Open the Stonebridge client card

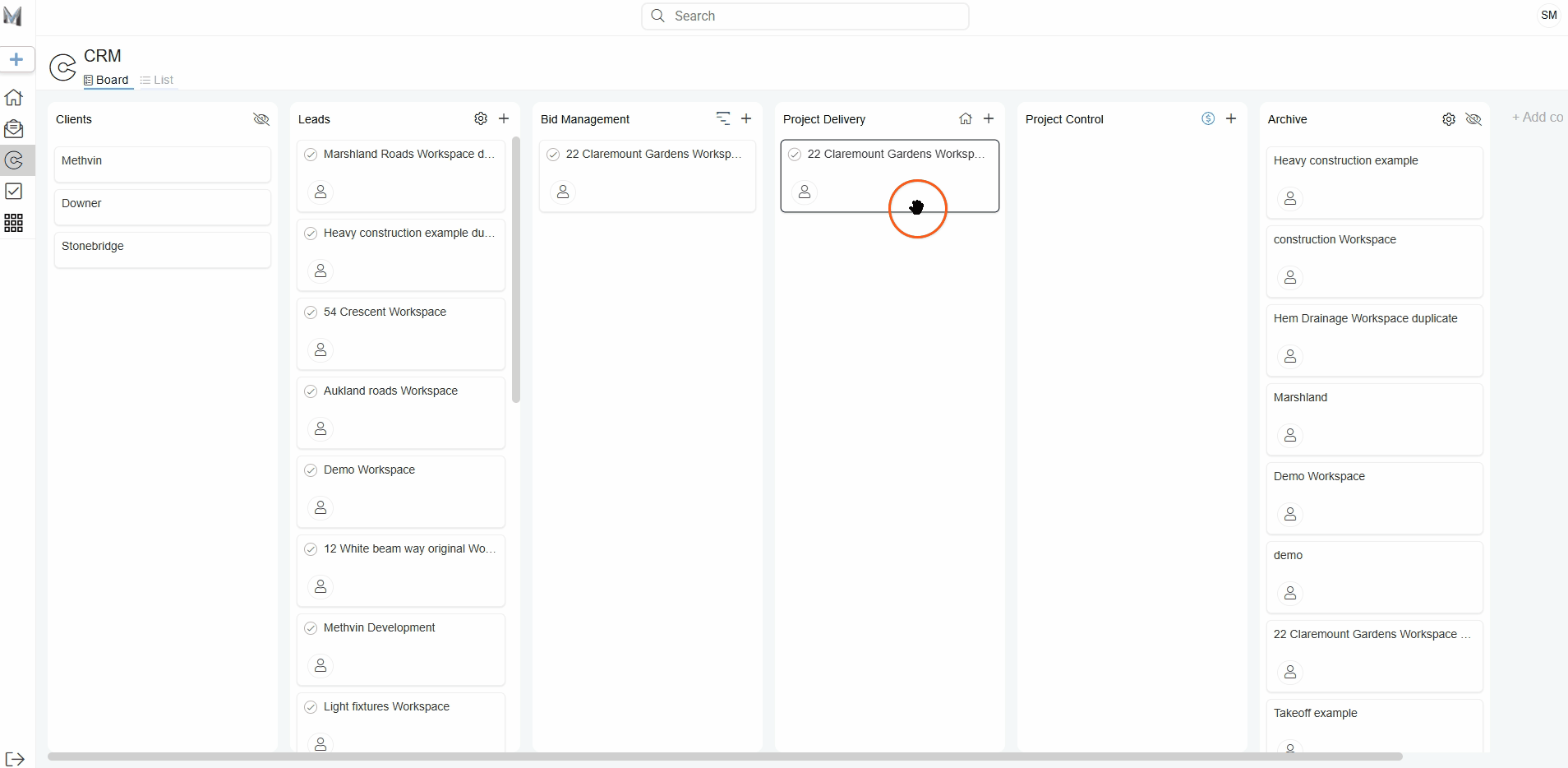point(162,249)
